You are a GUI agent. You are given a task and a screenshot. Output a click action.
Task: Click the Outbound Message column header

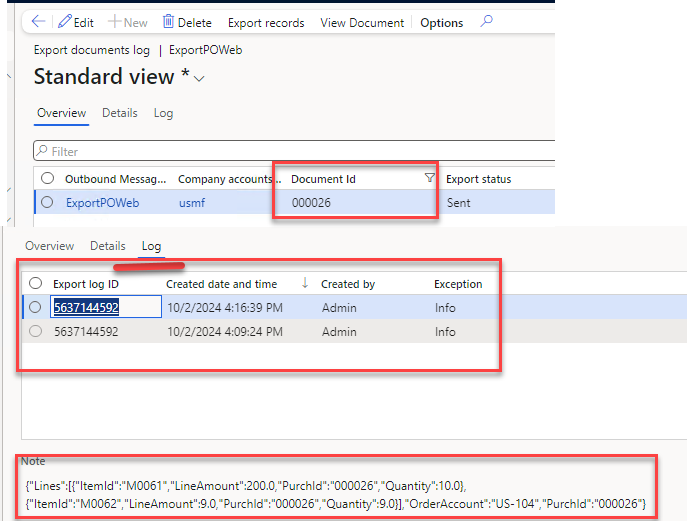point(116,179)
